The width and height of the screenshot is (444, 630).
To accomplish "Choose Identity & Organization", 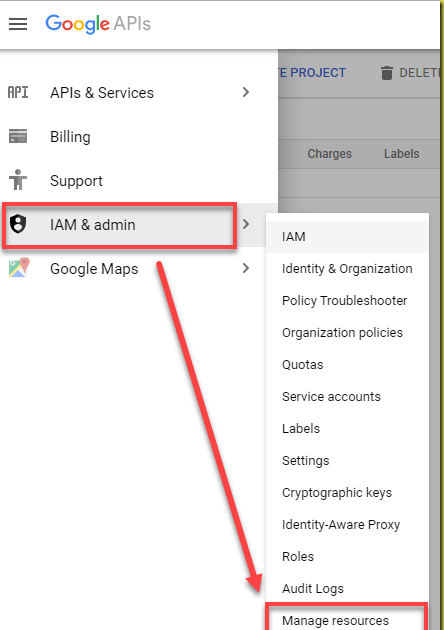I will (x=347, y=269).
